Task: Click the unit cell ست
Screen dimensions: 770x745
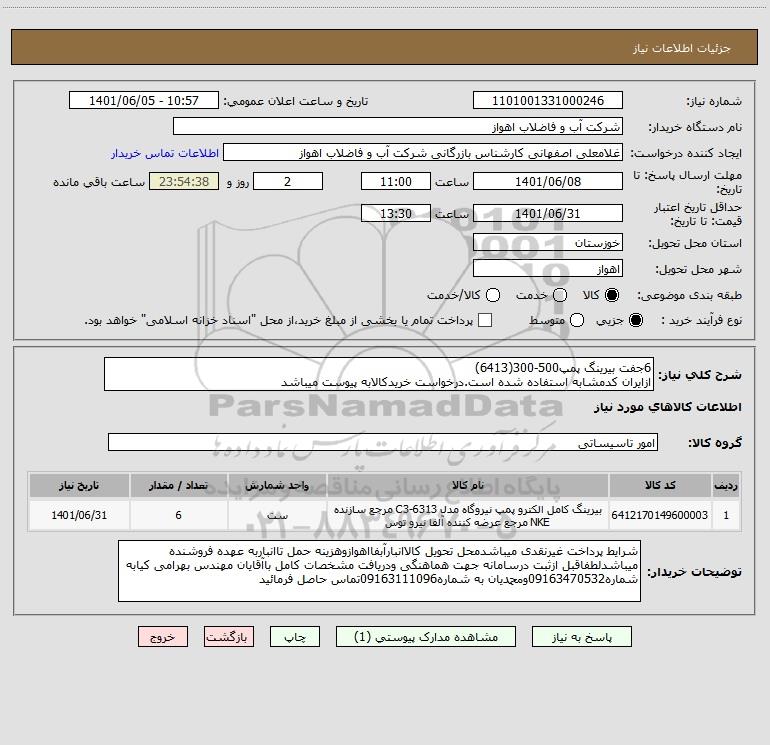Action: 277,515
